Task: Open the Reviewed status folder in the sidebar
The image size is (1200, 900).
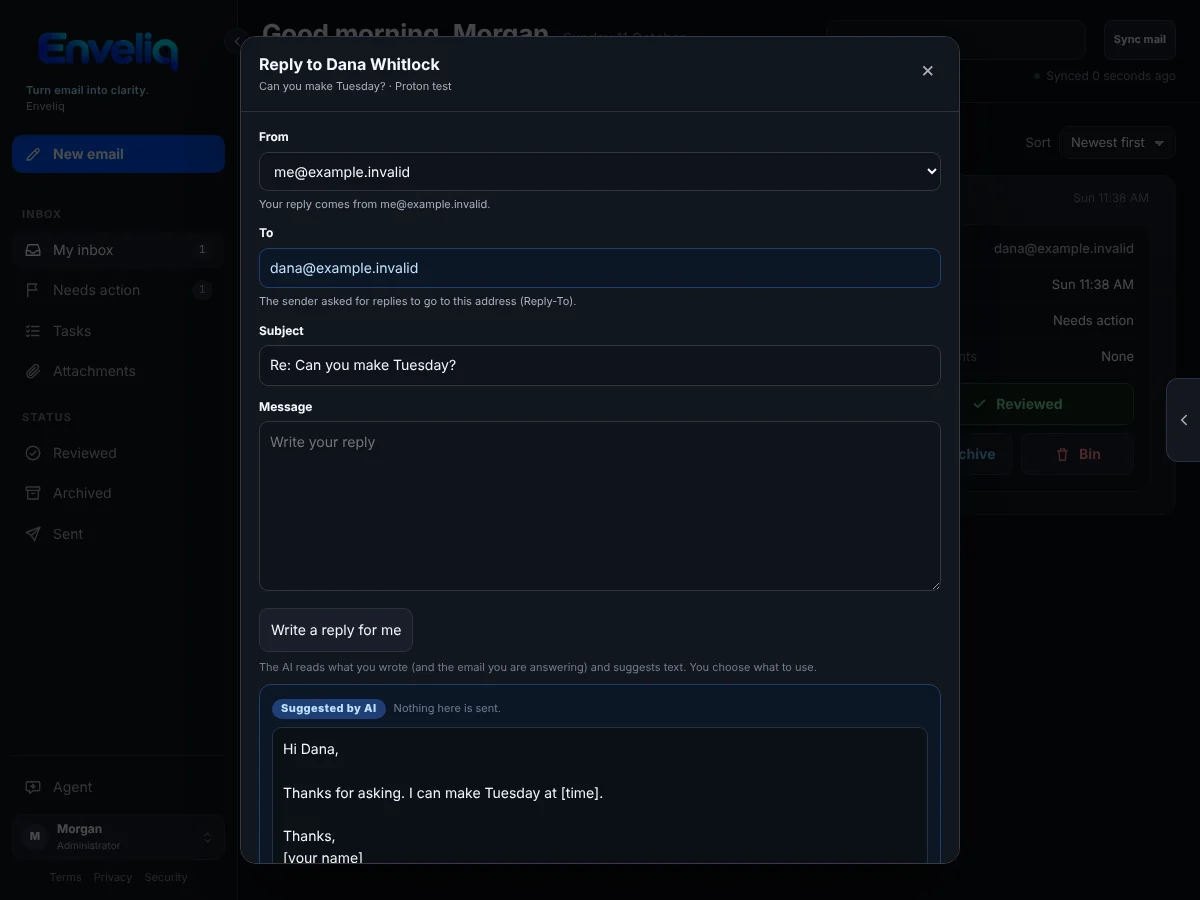Action: pos(118,453)
